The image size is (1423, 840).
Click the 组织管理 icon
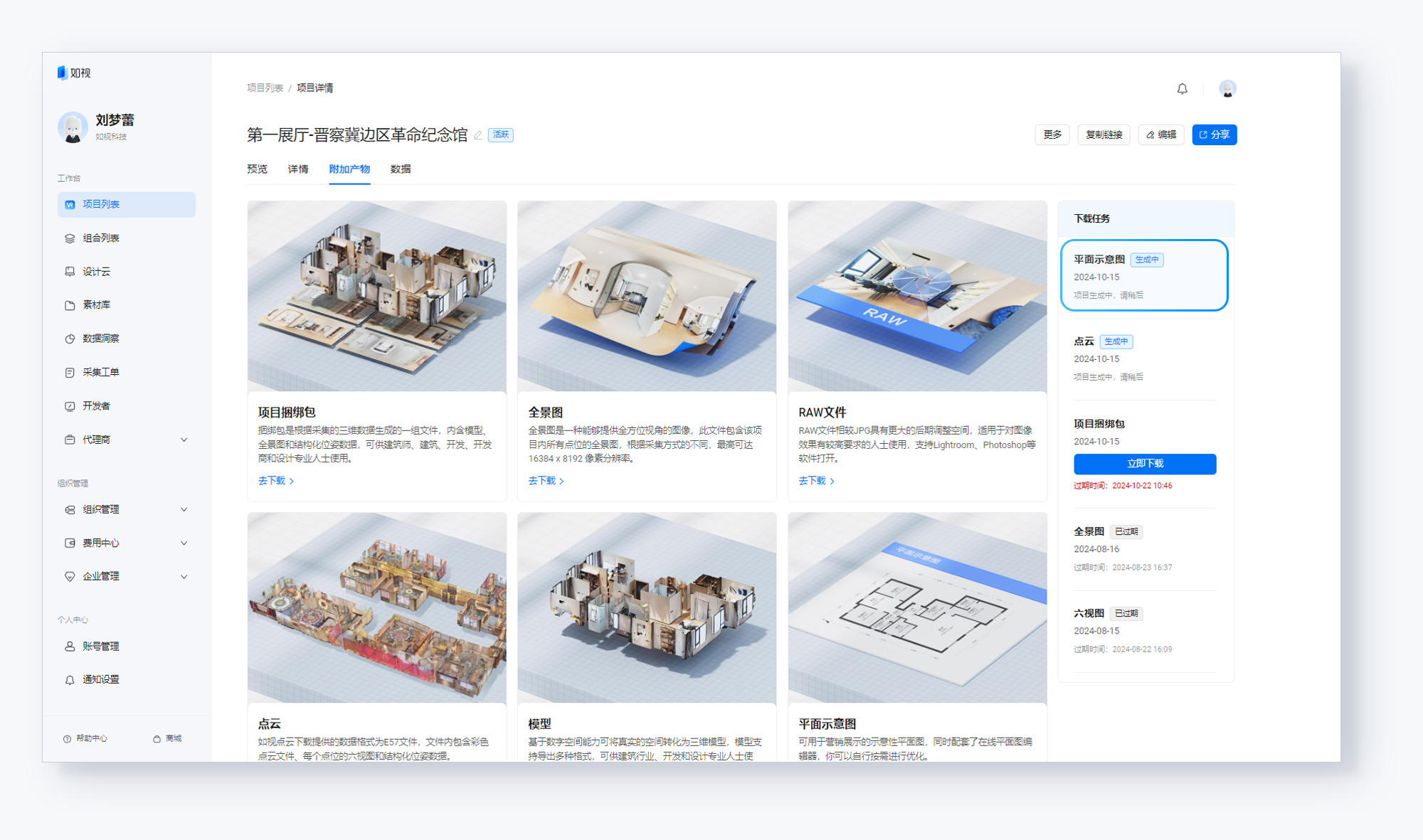[x=70, y=509]
